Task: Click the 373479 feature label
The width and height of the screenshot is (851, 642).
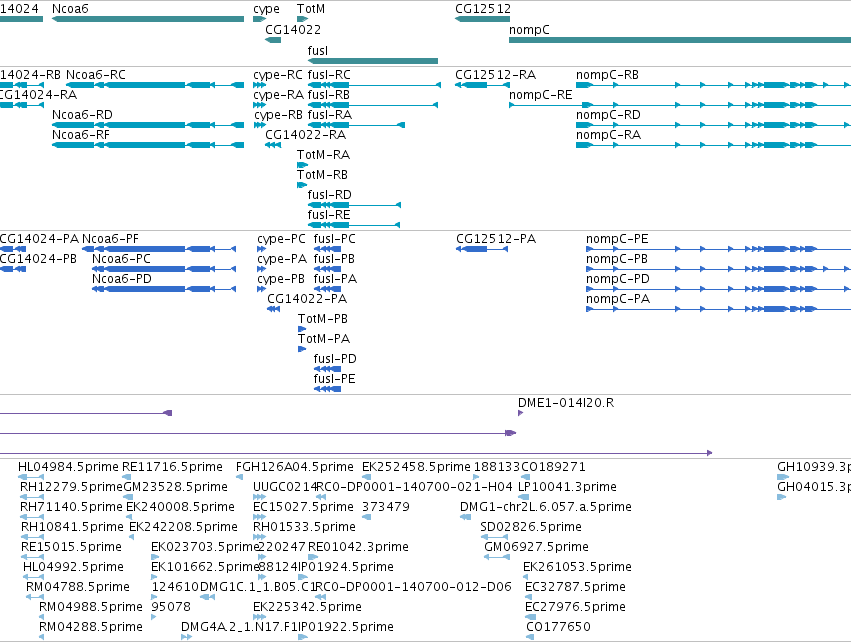Action: tap(386, 507)
